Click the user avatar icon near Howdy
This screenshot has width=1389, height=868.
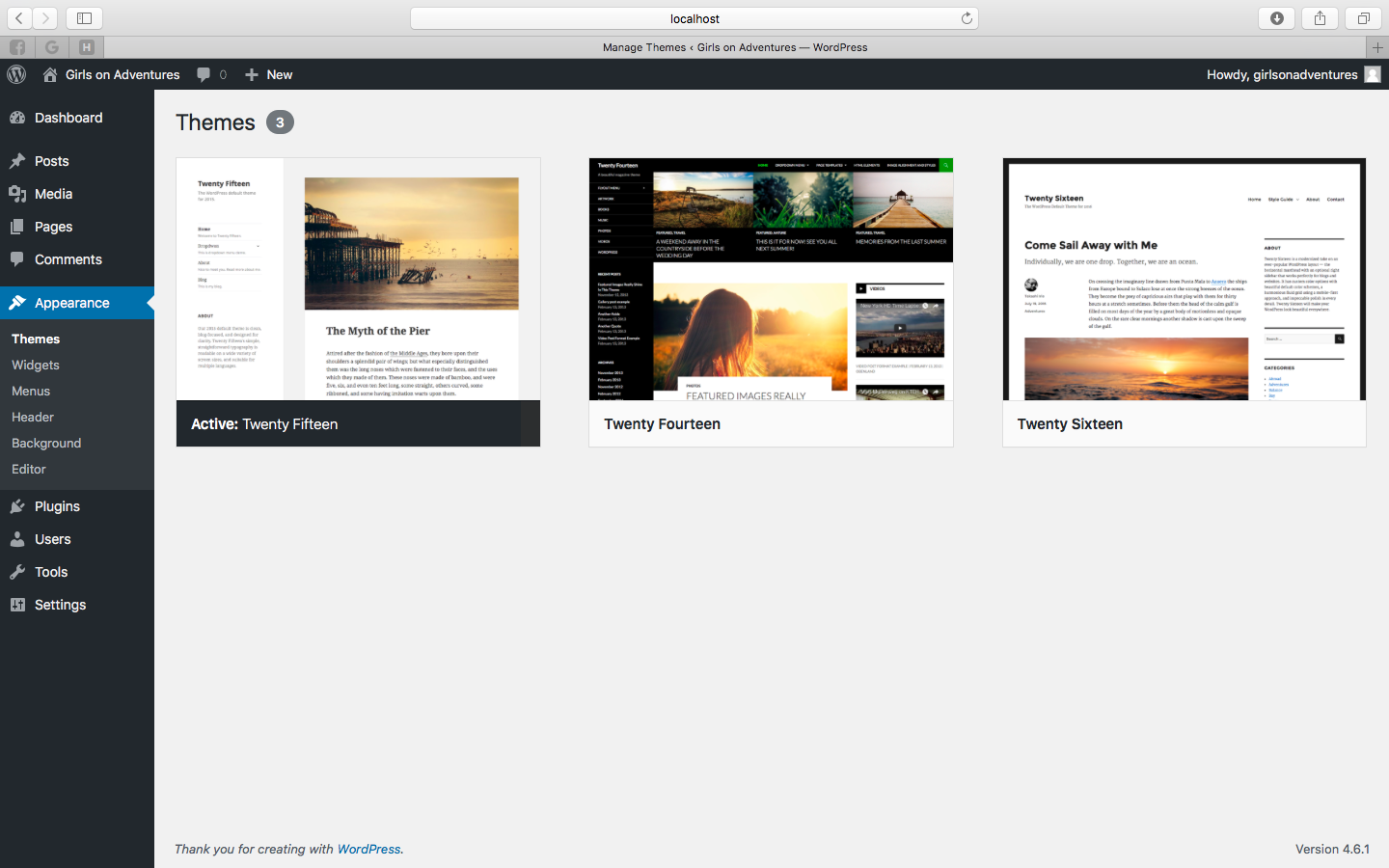click(x=1373, y=74)
